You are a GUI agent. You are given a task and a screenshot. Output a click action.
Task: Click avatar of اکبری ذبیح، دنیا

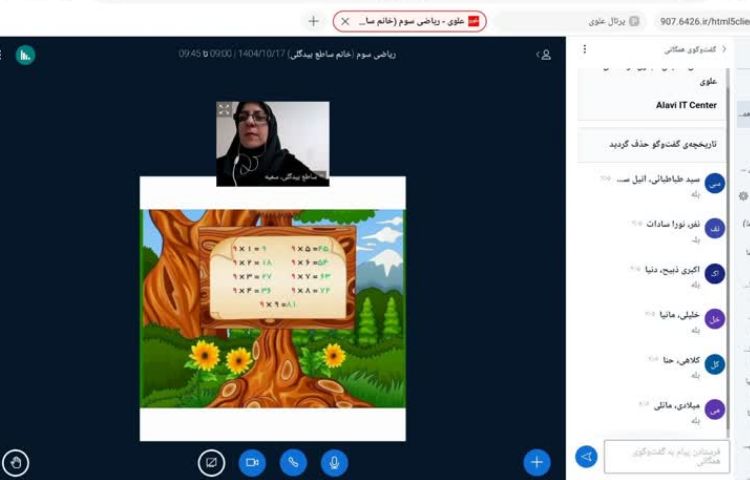(x=715, y=273)
